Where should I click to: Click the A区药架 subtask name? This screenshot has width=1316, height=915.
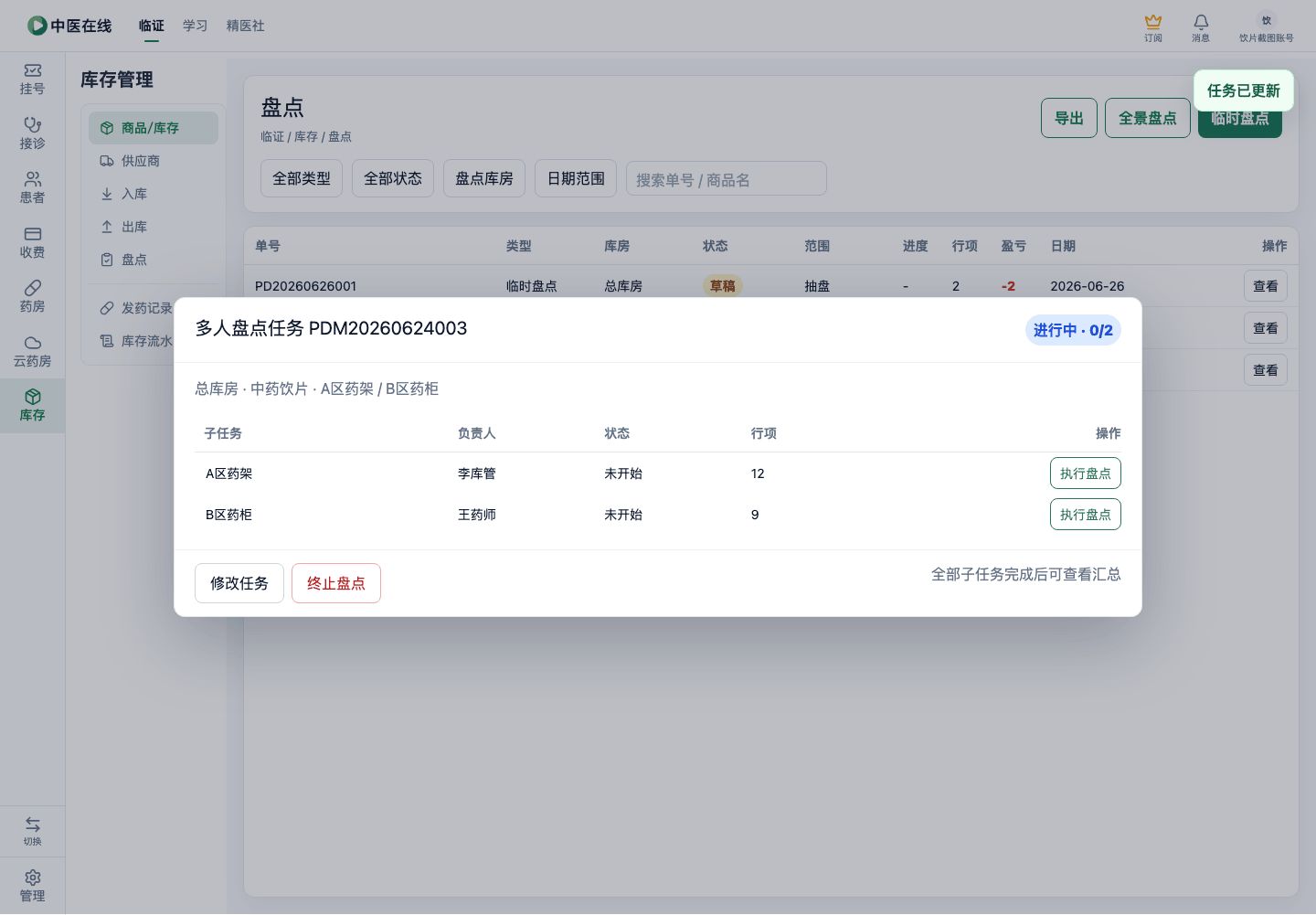pos(228,473)
